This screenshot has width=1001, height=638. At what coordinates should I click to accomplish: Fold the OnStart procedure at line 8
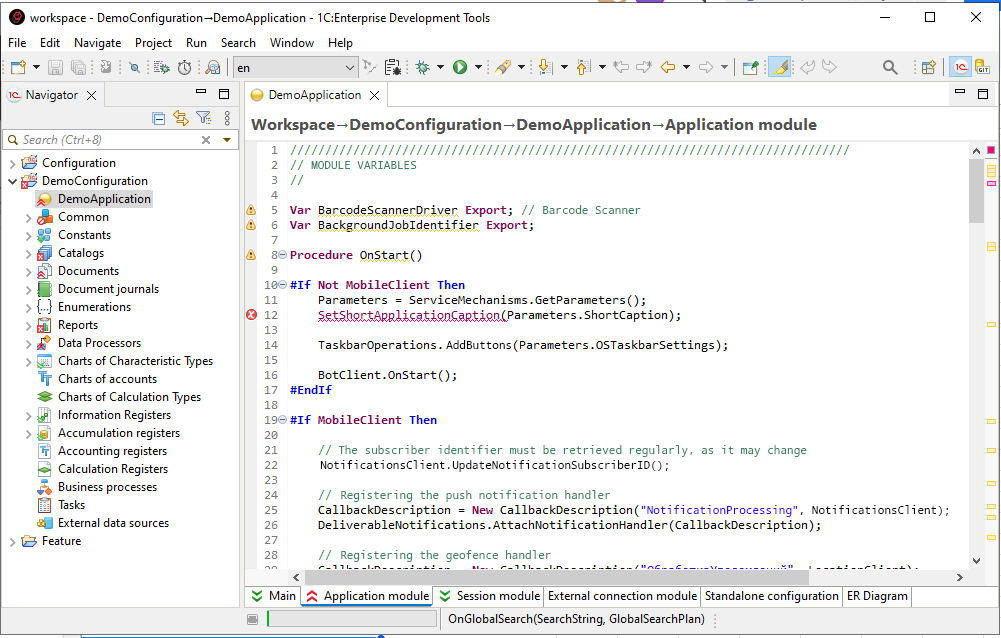point(282,255)
